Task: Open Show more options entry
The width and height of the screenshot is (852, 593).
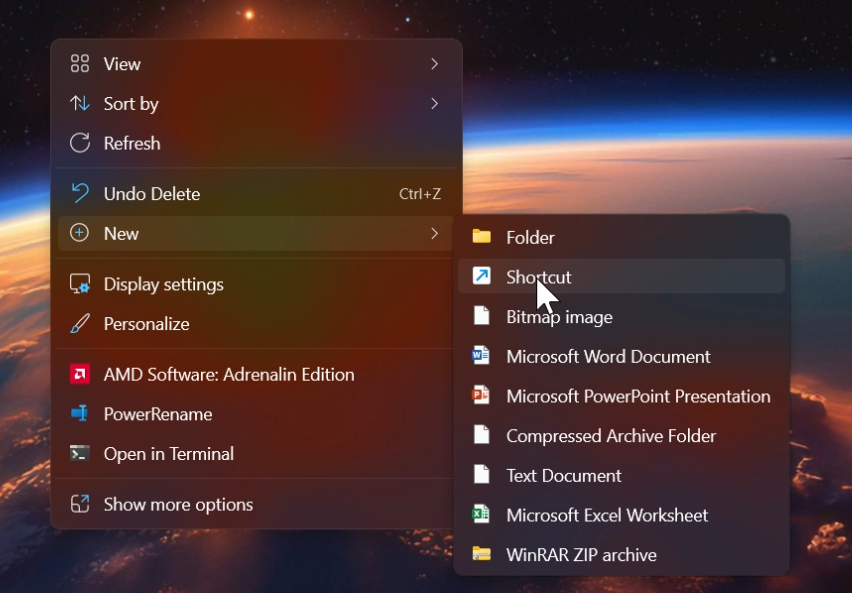Action: point(178,505)
